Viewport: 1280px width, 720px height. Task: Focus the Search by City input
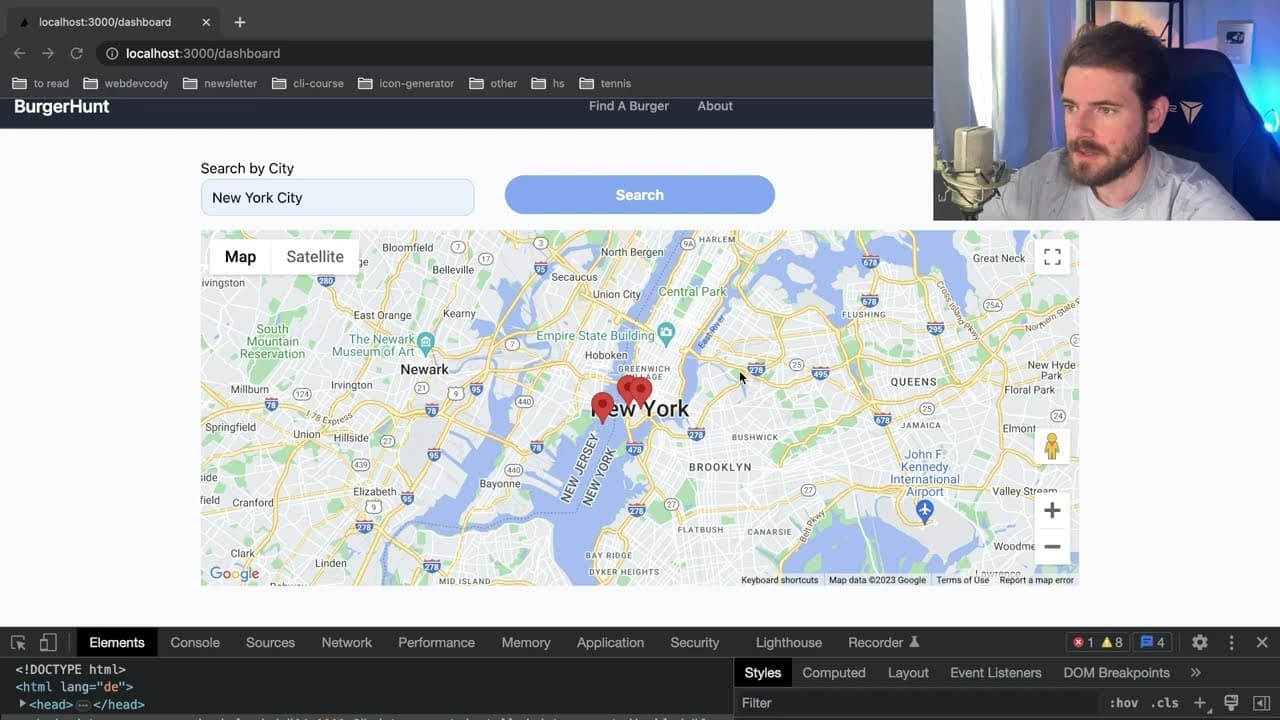[x=337, y=197]
